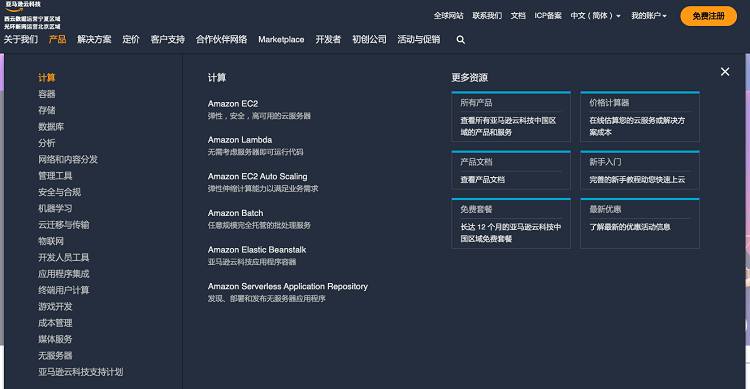
Task: Click the search magnifier icon
Action: 461,40
